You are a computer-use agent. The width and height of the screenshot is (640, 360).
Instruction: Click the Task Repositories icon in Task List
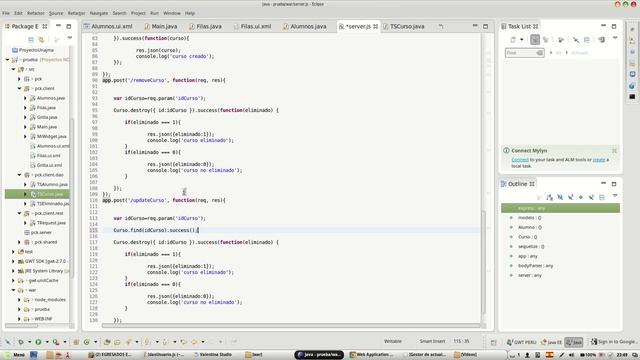601,40
